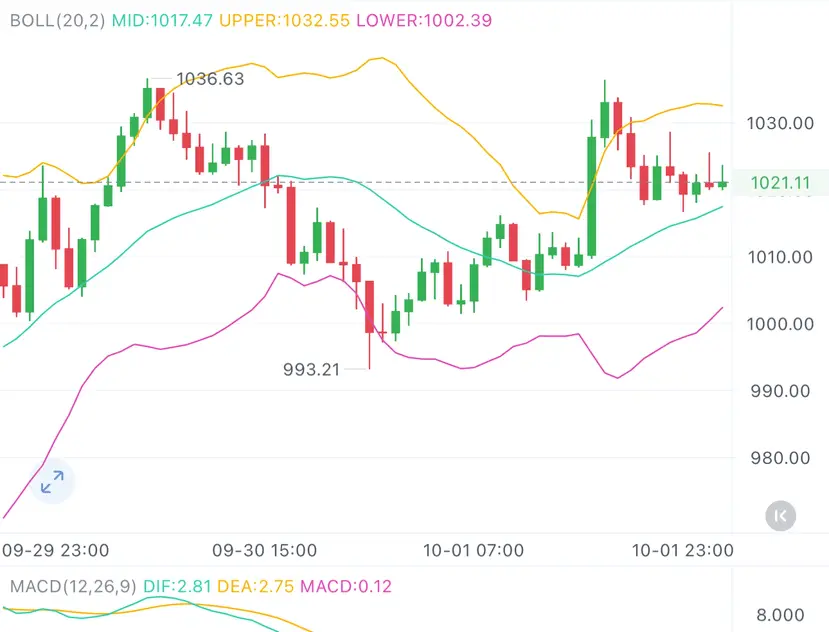Click the 980.00 price axis label

pyautogui.click(x=780, y=457)
